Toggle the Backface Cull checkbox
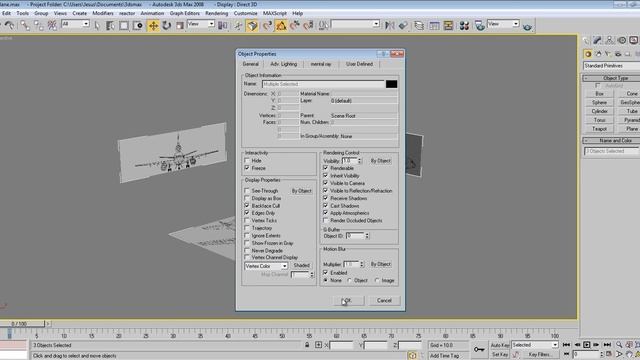 click(247, 205)
